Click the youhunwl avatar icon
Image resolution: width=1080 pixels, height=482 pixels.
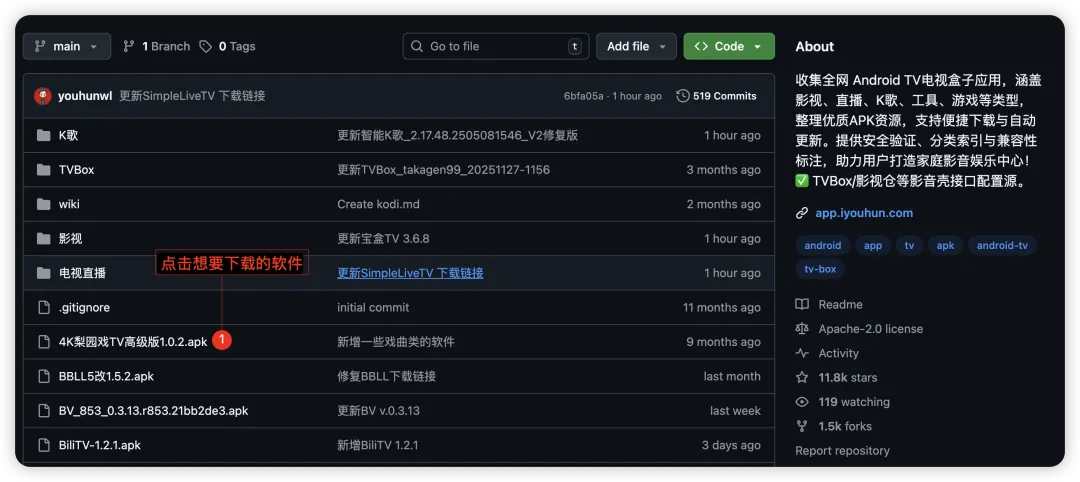pyautogui.click(x=43, y=96)
